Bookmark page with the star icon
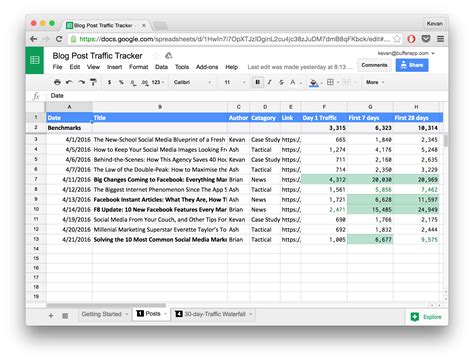474x362 pixels. (397, 39)
